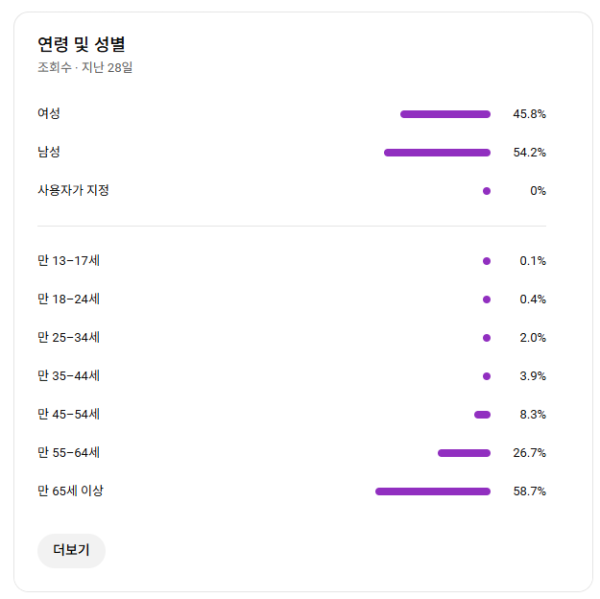The image size is (600, 599).
Task: Select the 여성 row label
Action: pos(49,114)
